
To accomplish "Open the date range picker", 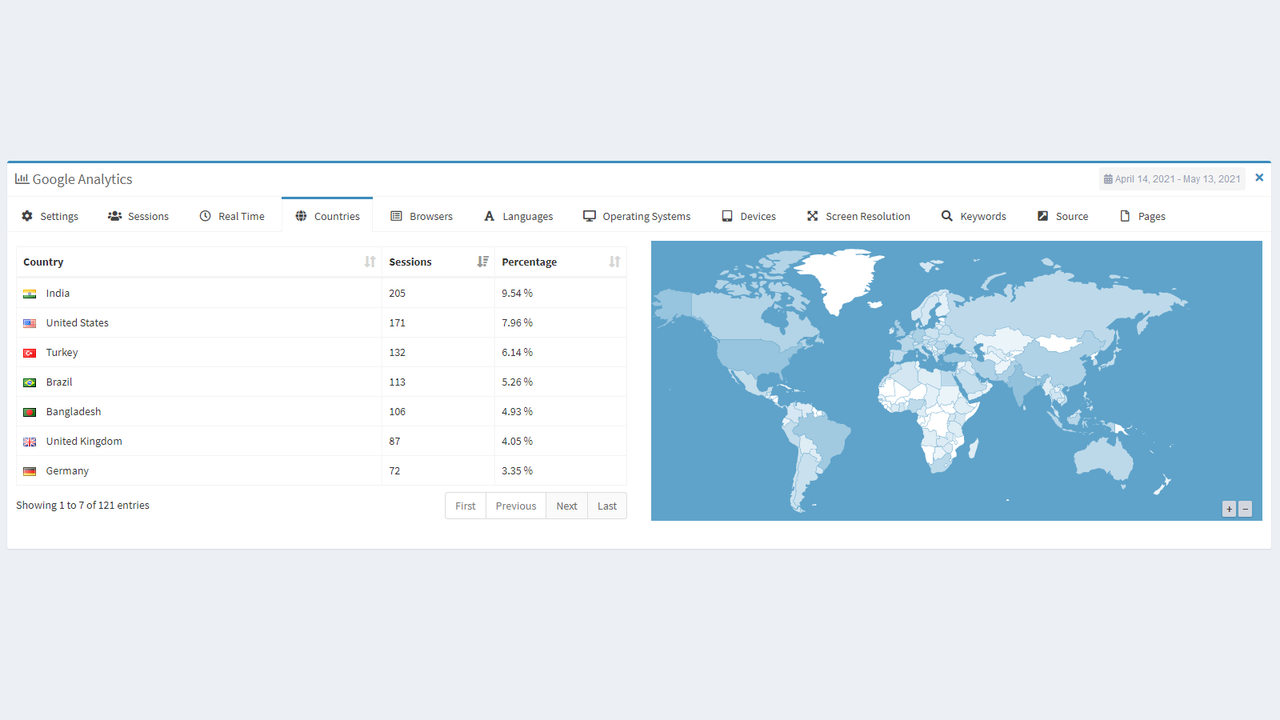I will [x=1172, y=178].
